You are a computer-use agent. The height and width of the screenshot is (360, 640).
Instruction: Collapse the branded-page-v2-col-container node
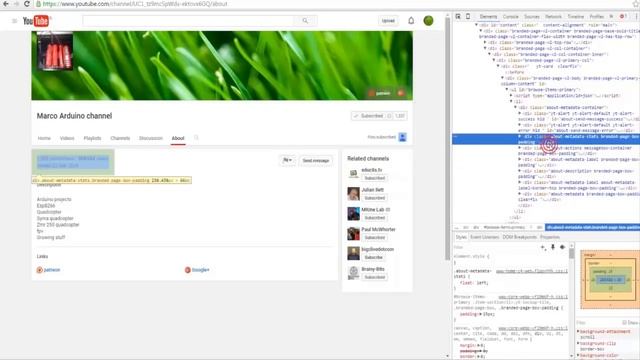(485, 48)
